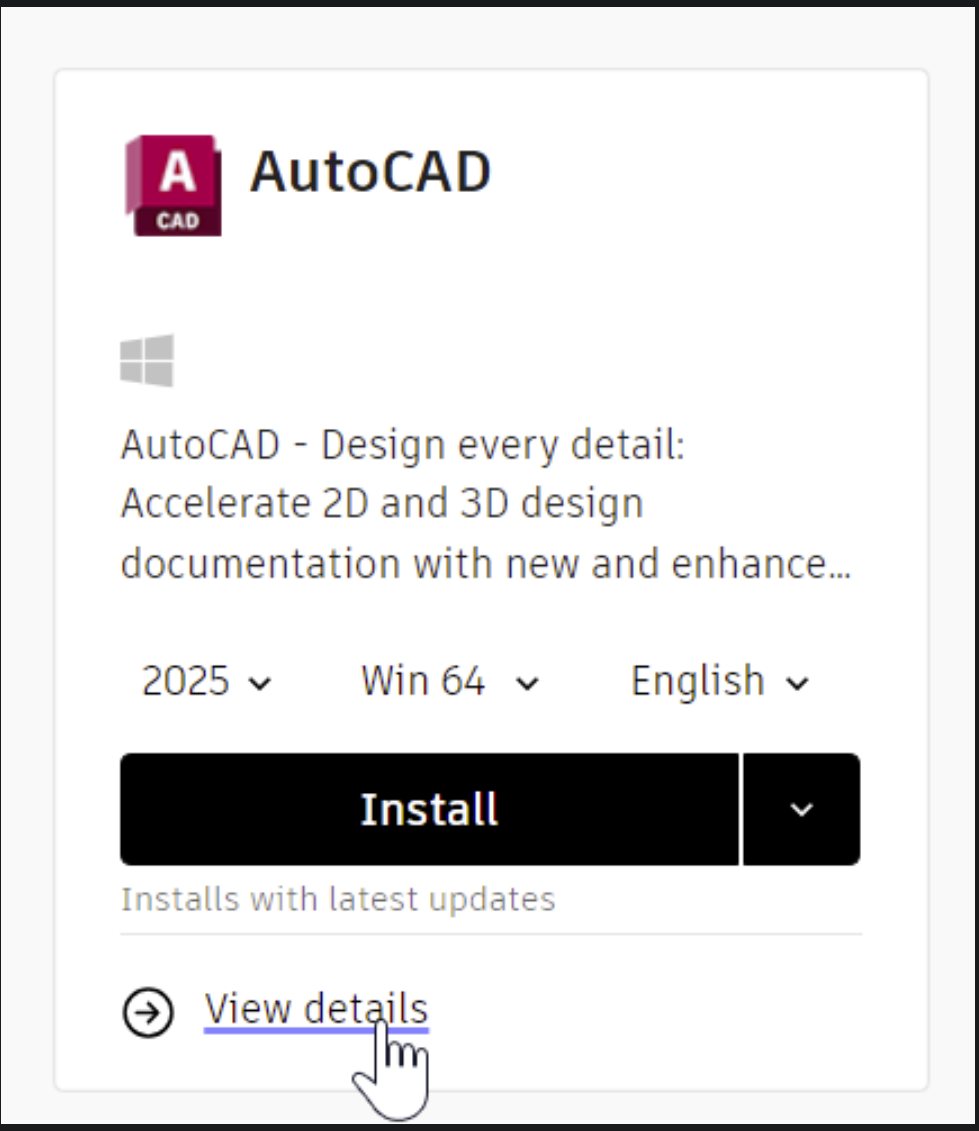The width and height of the screenshot is (979, 1131).
Task: Click the divider line above View details
Action: tap(490, 934)
